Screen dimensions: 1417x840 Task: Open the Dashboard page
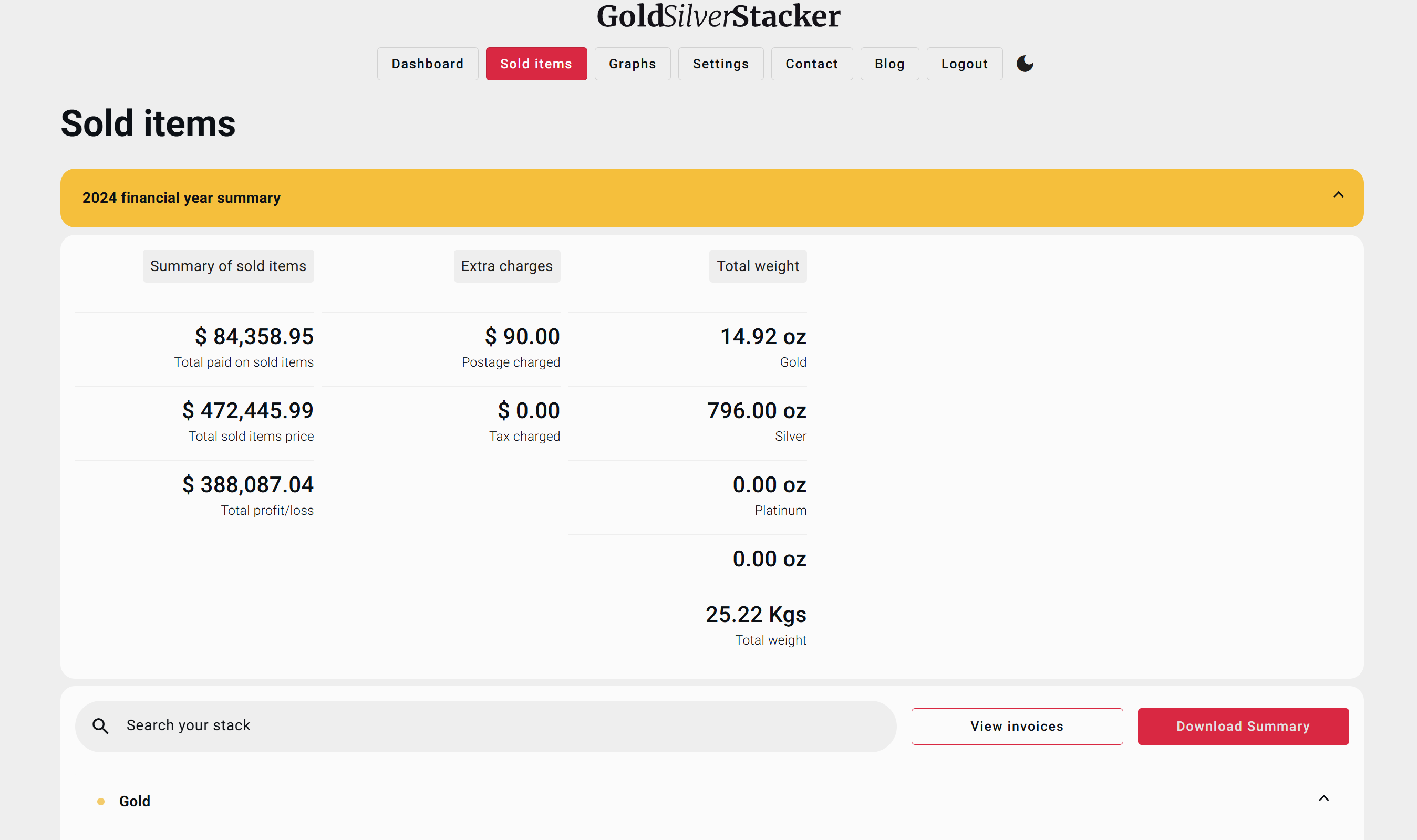(x=428, y=64)
